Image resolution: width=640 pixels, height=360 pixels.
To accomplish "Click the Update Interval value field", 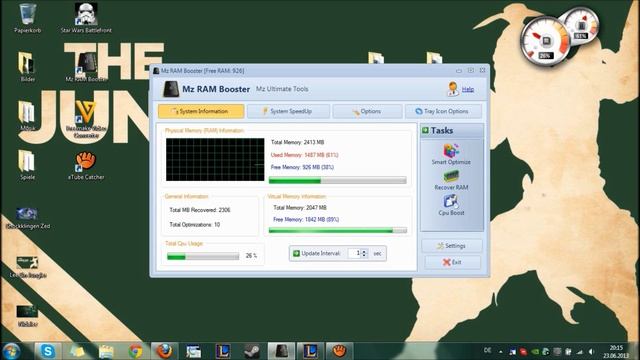I will click(354, 253).
